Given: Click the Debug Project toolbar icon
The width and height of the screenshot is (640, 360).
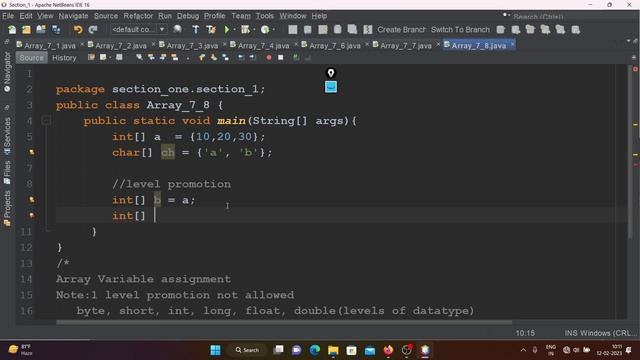Looking at the screenshot, I should (245, 29).
